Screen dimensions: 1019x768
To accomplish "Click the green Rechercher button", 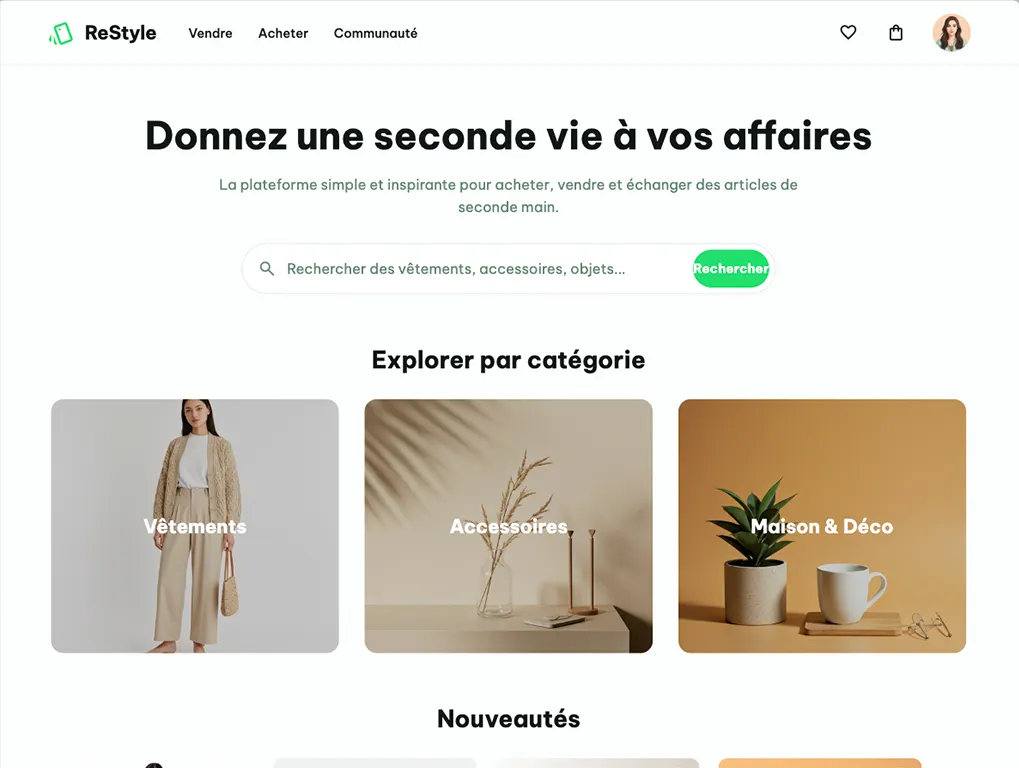I will pyautogui.click(x=730, y=268).
